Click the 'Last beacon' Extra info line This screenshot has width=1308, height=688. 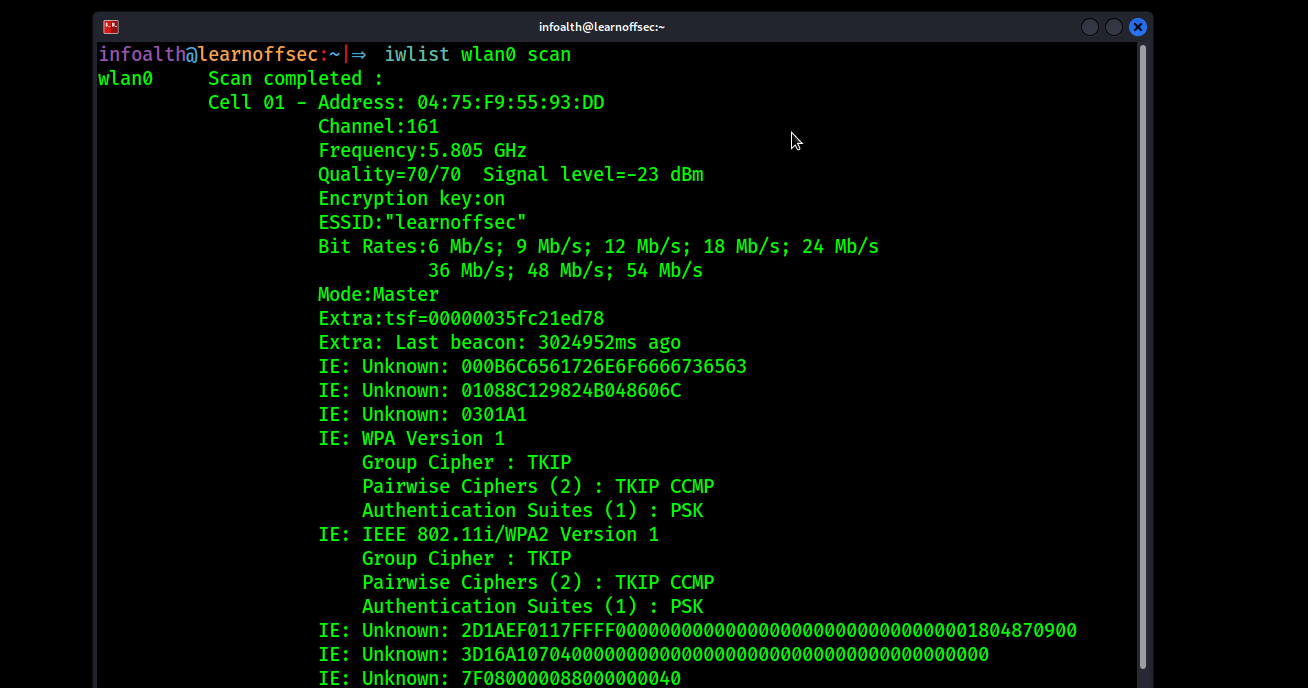(x=499, y=342)
